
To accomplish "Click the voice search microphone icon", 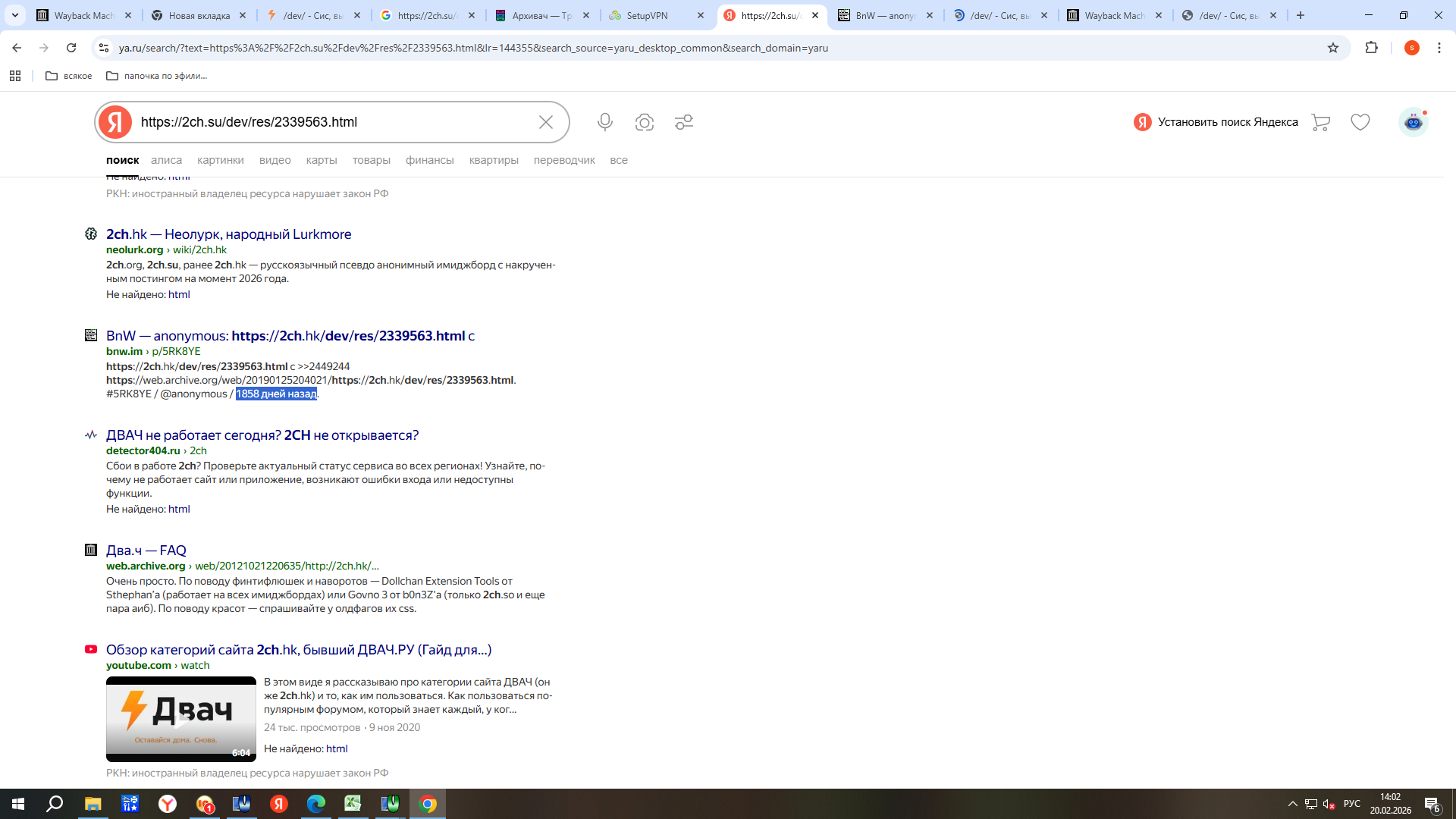I will (x=604, y=122).
